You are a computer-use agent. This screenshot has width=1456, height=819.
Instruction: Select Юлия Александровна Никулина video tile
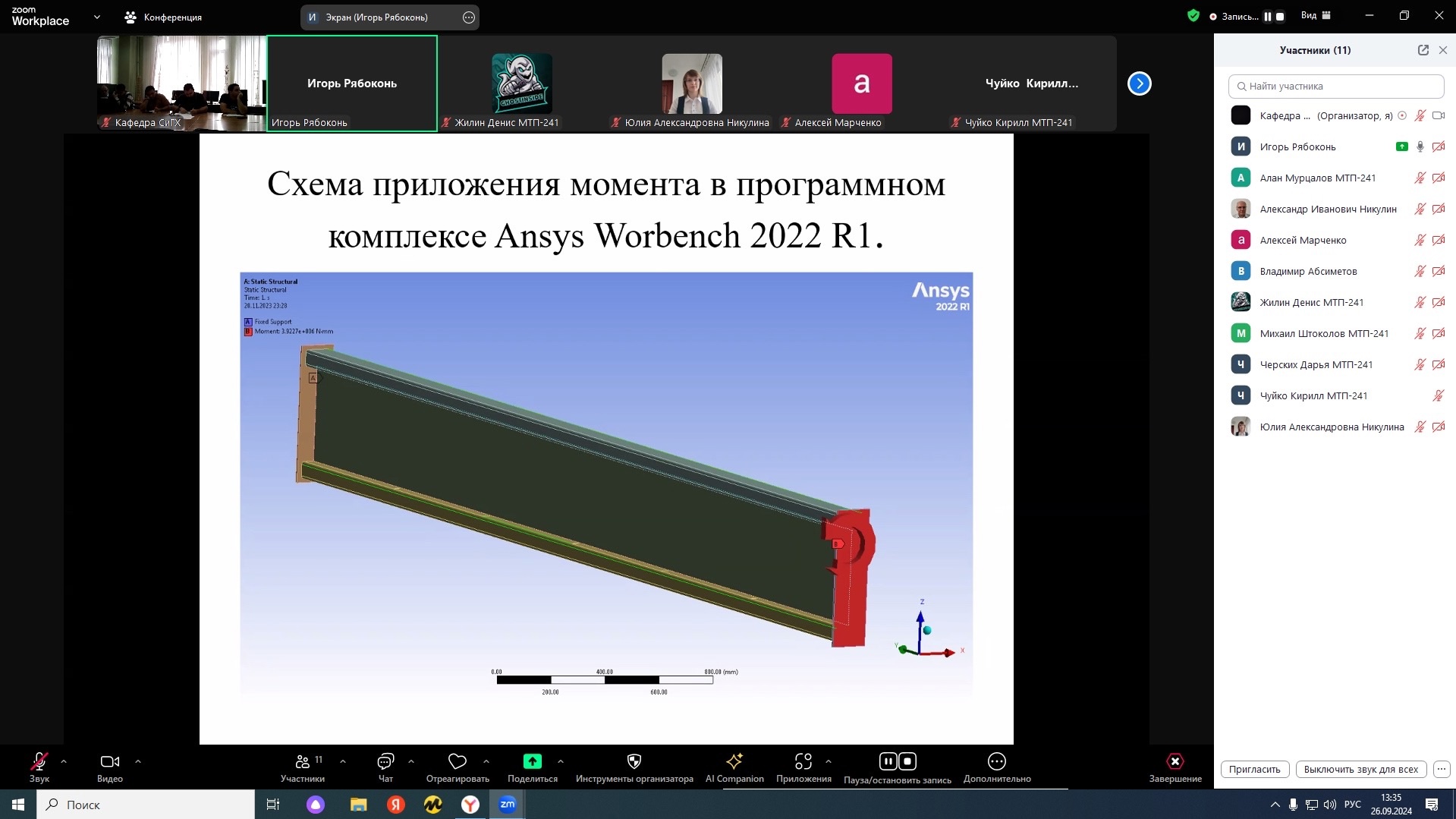pyautogui.click(x=692, y=83)
